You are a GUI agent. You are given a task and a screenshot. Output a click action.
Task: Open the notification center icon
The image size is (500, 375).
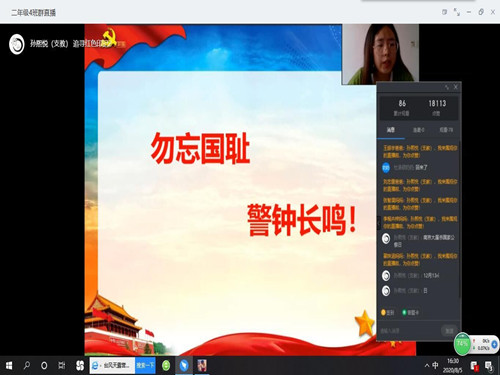click(489, 366)
